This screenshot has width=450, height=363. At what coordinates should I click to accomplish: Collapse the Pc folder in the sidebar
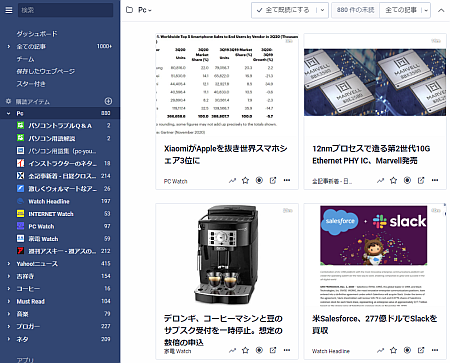(x=9, y=113)
